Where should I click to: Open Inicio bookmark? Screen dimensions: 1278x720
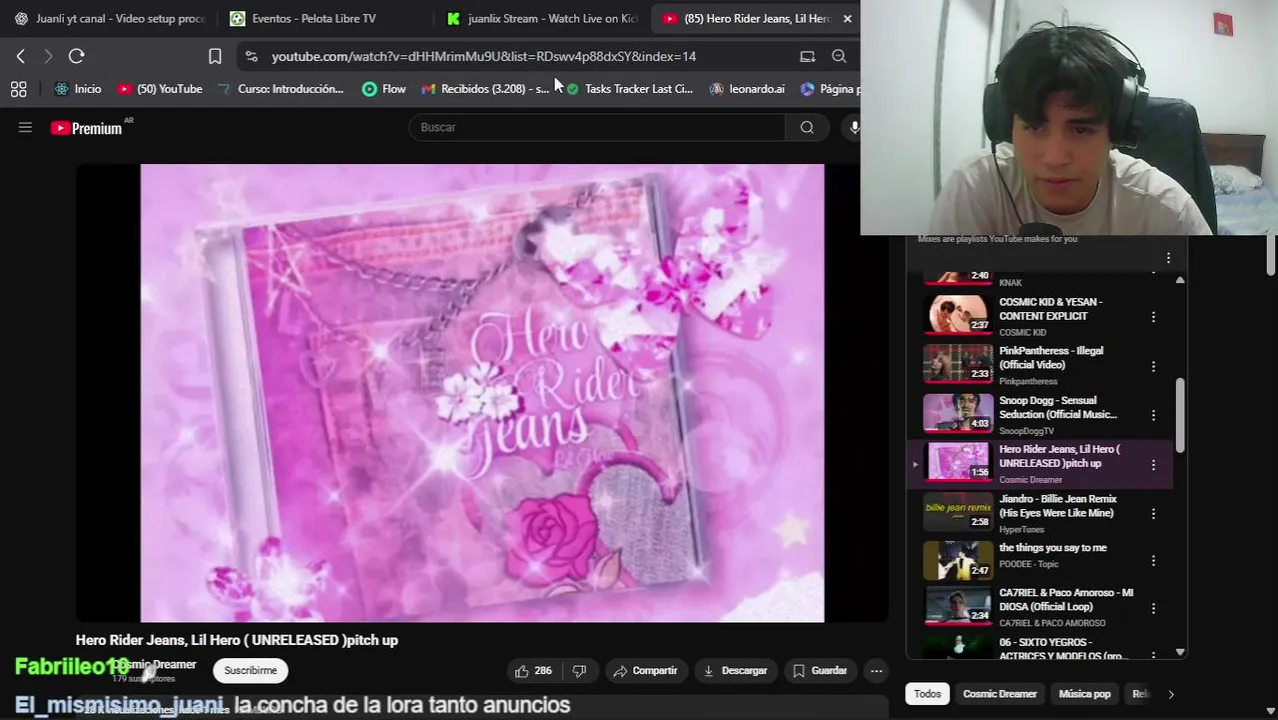(78, 89)
